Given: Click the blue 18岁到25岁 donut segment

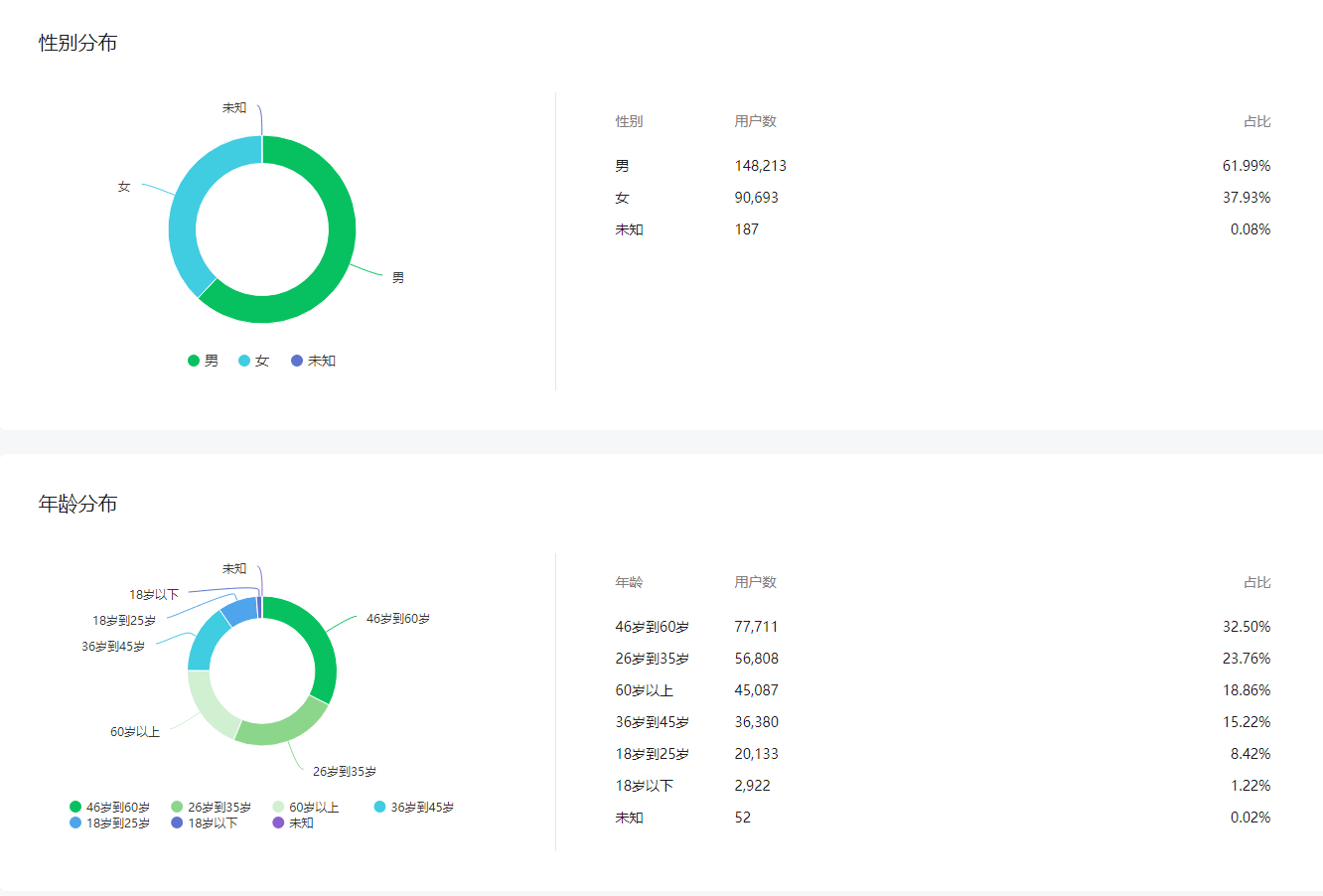Looking at the screenshot, I should point(241,608).
